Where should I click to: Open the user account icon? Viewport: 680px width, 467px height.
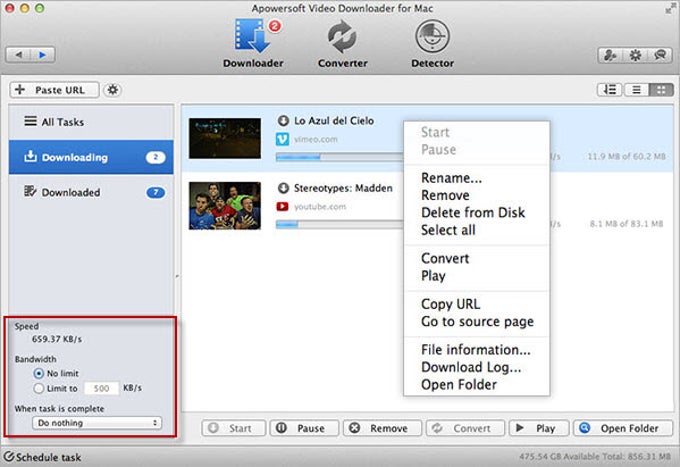(611, 55)
